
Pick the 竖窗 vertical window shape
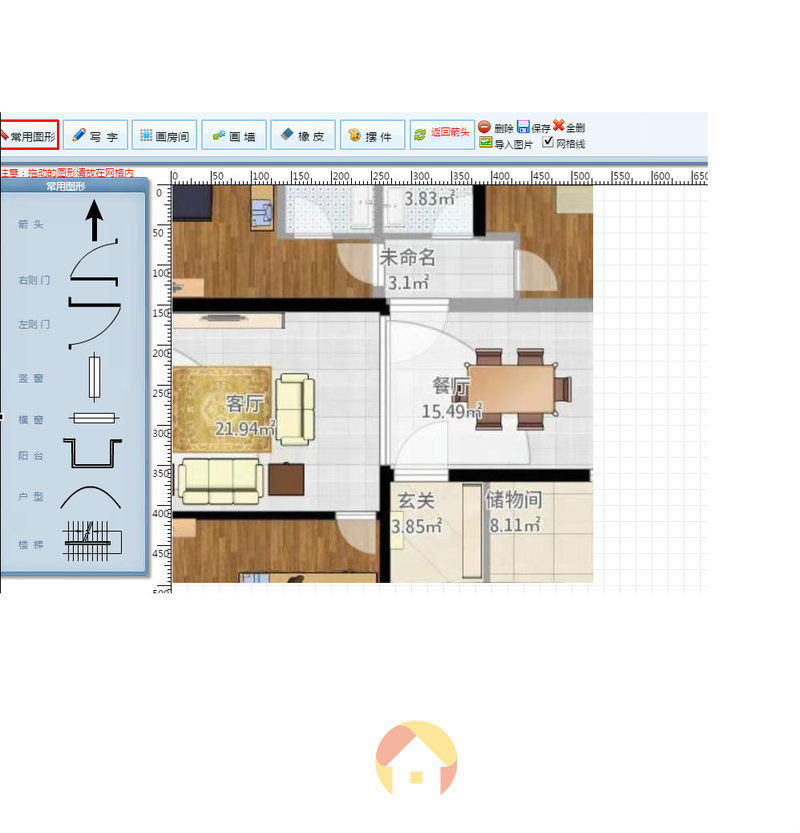(94, 377)
